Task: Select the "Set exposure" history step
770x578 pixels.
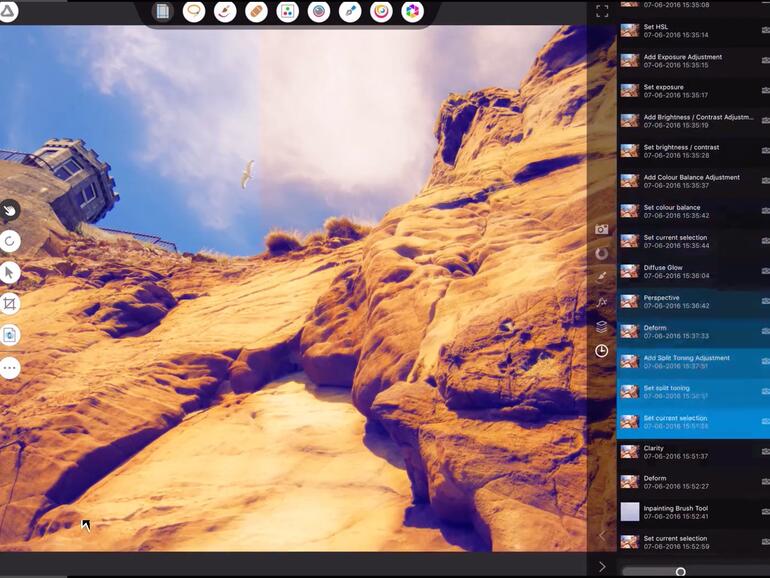Action: pyautogui.click(x=693, y=91)
